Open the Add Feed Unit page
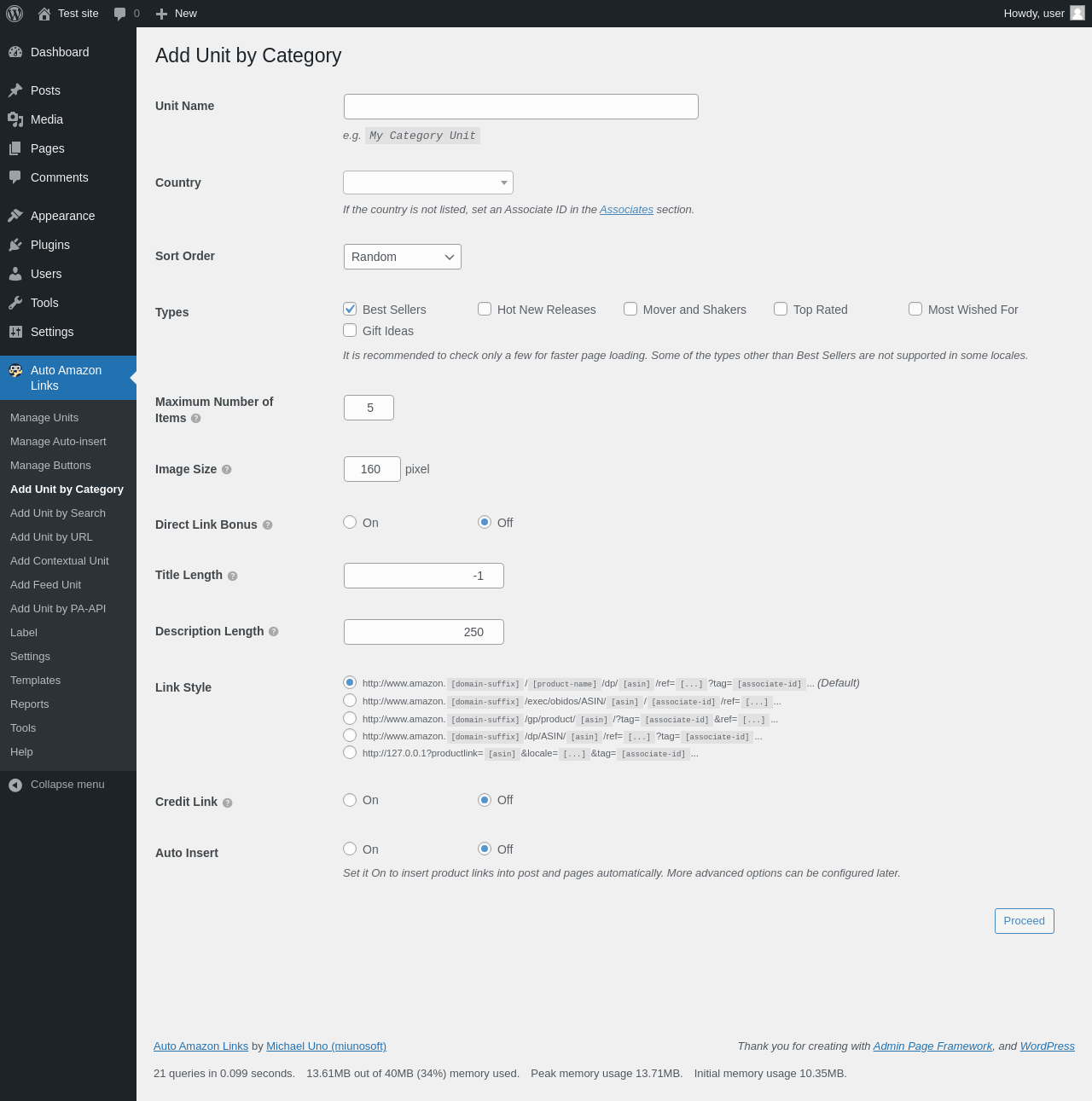1092x1101 pixels. point(45,585)
